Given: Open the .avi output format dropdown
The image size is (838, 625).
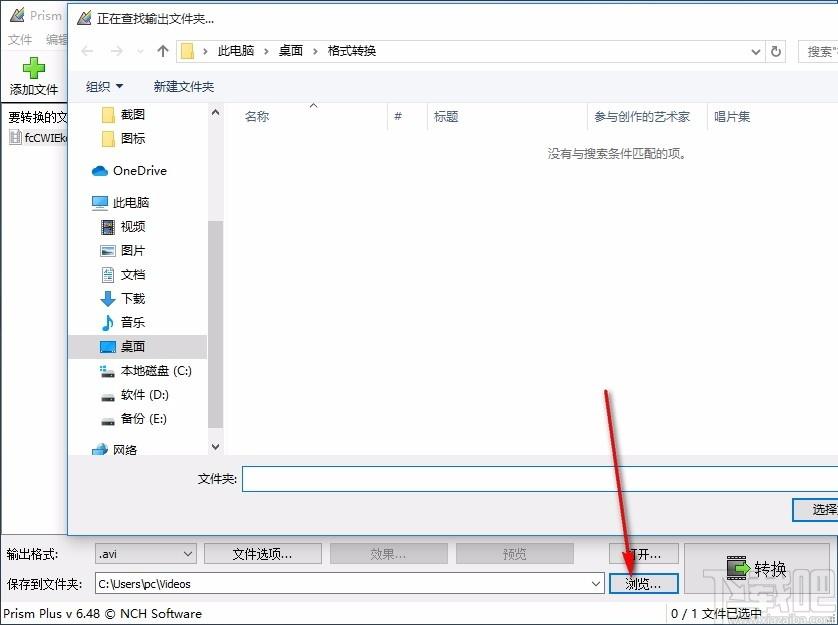Looking at the screenshot, I should pos(145,554).
